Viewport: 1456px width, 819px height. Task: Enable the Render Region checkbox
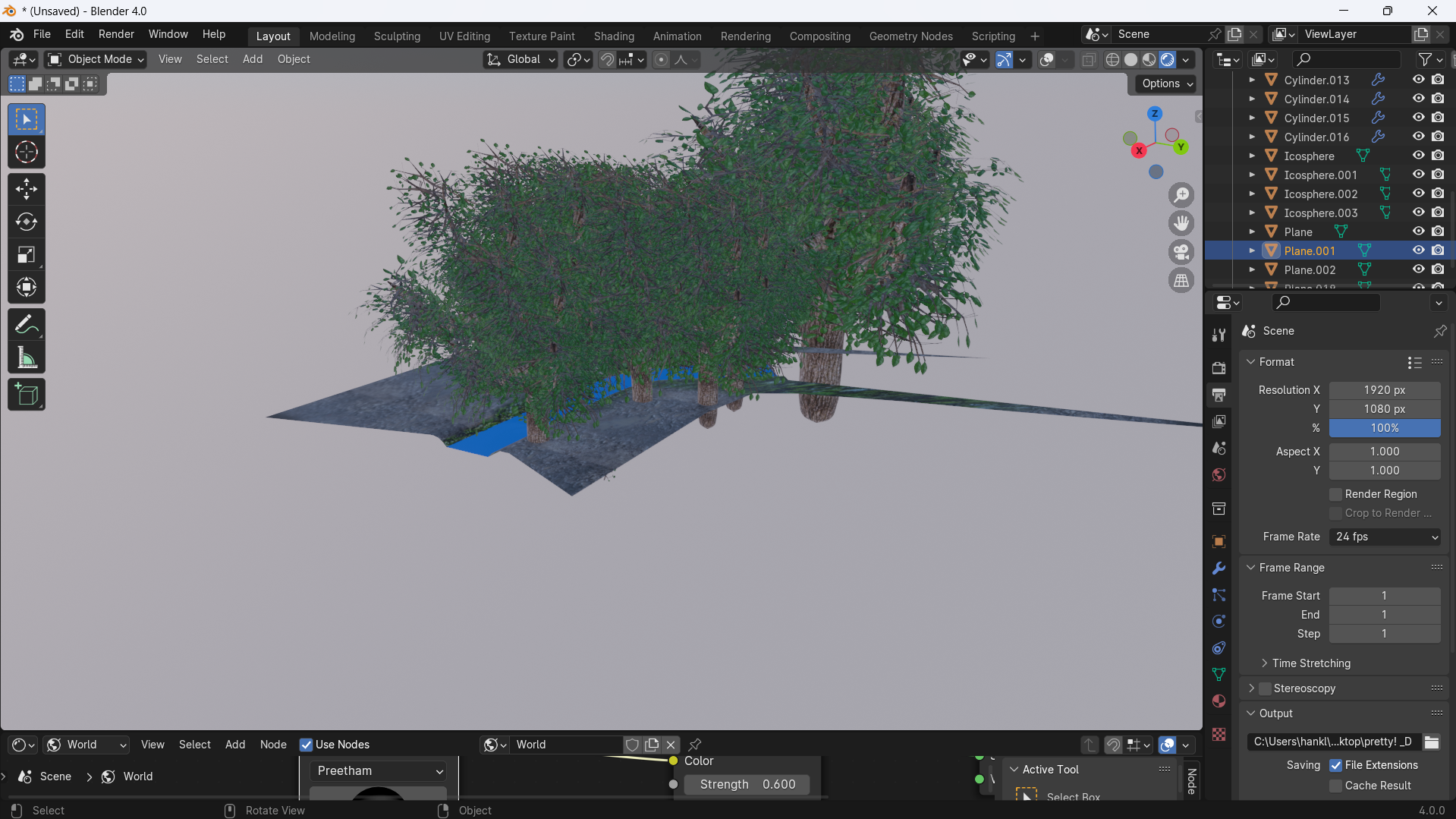(x=1336, y=494)
